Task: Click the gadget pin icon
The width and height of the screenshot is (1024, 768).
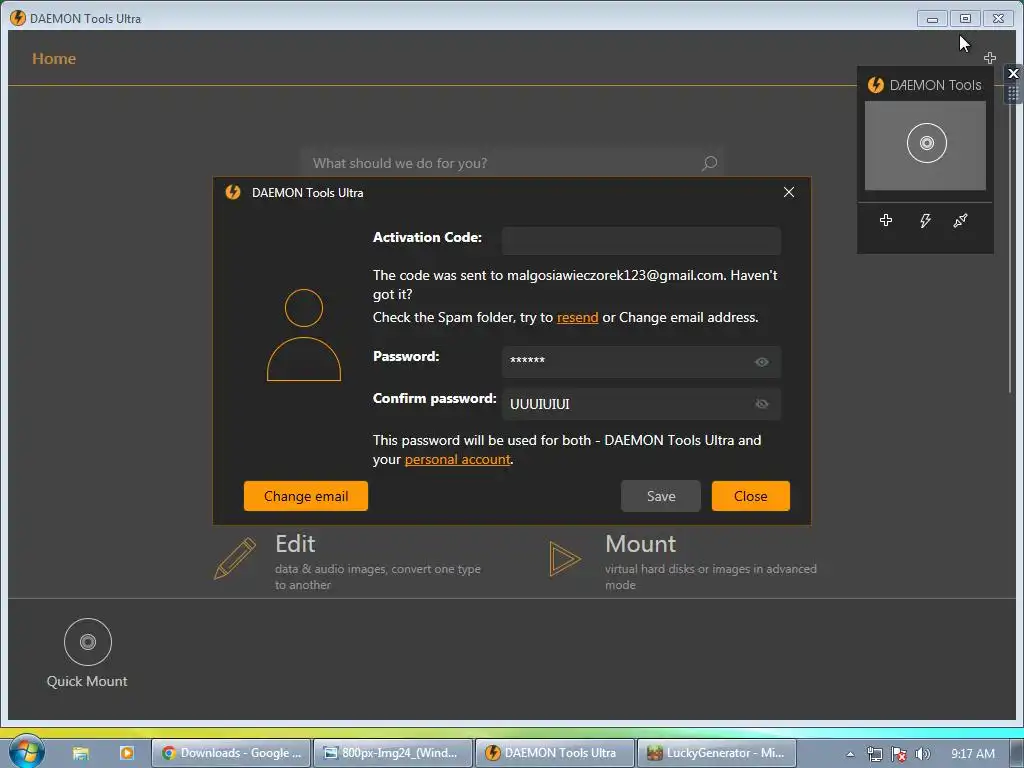Action: coord(960,221)
